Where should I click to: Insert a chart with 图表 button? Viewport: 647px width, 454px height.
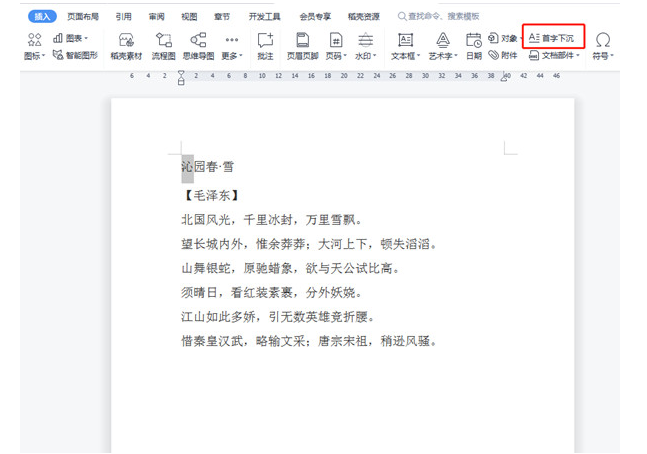coord(71,38)
